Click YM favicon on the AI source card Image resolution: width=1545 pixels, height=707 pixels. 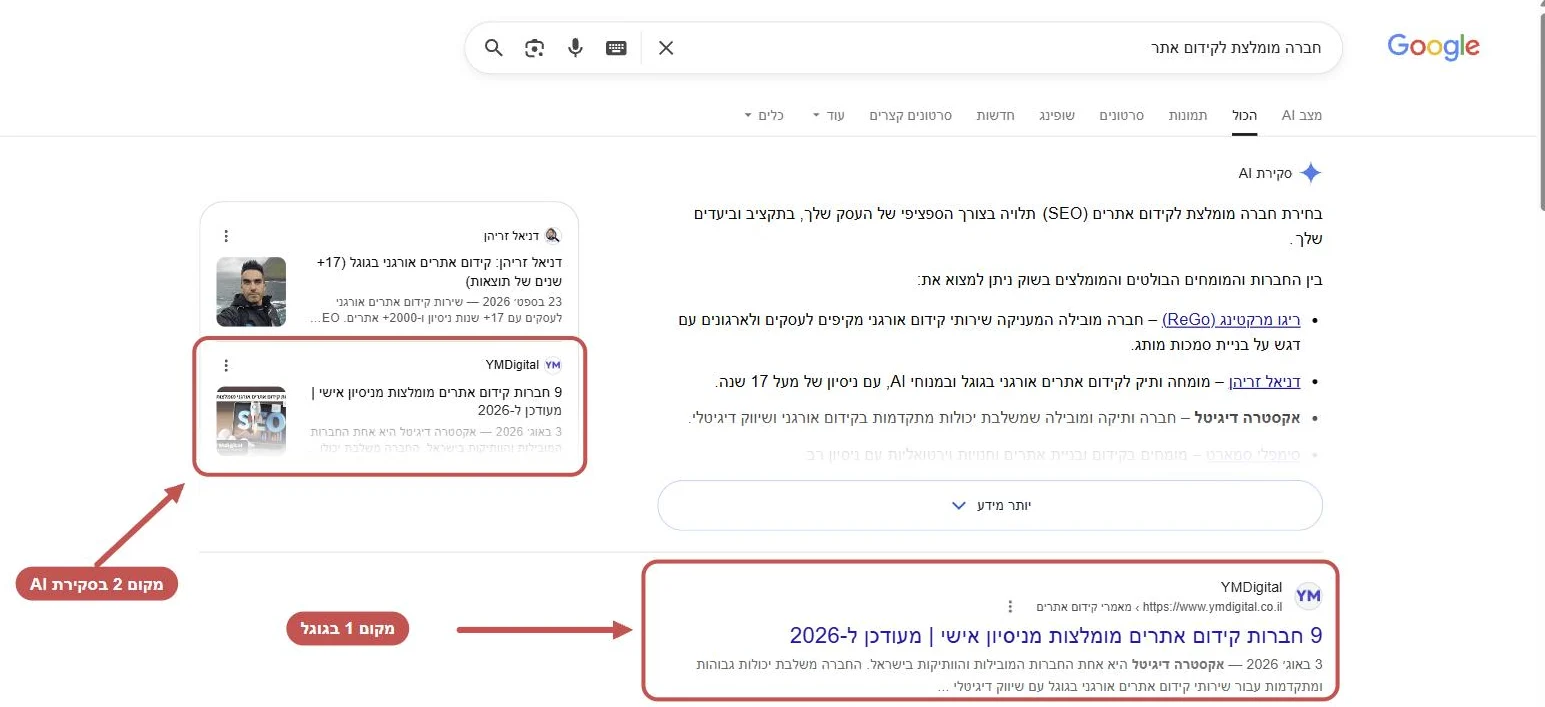click(x=553, y=365)
